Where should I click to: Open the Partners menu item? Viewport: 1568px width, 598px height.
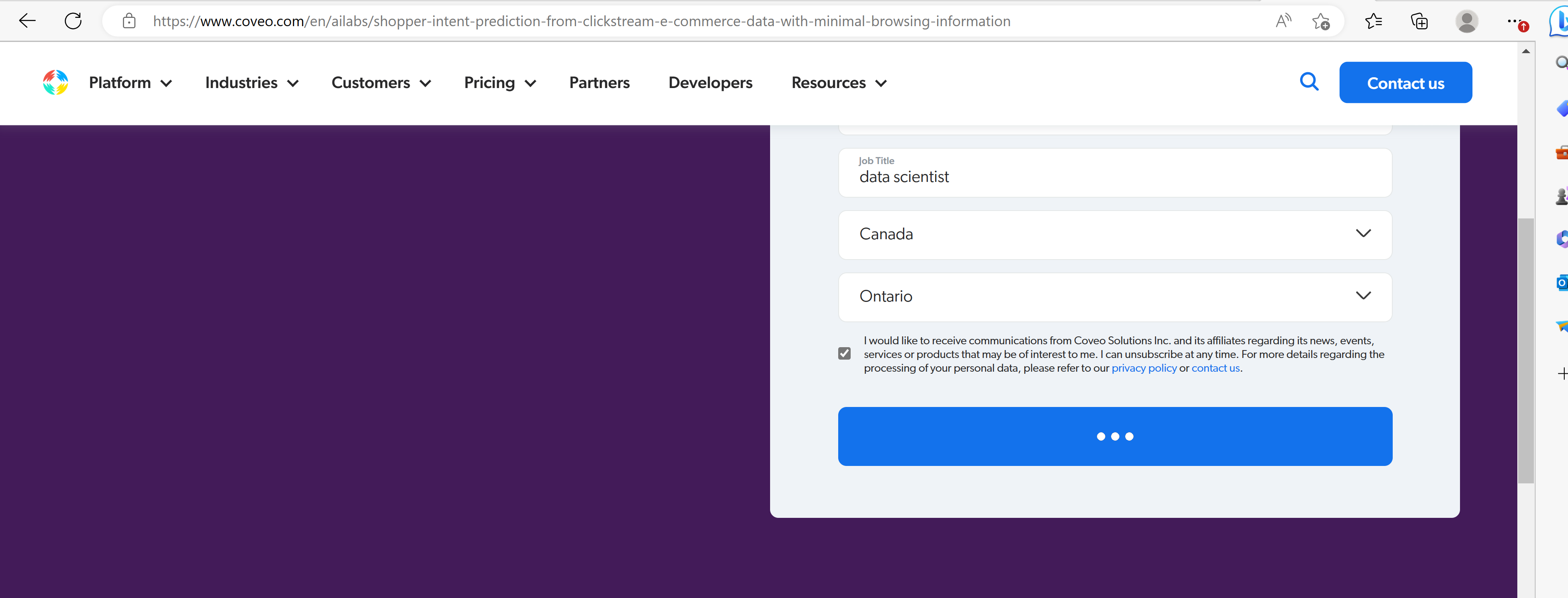coord(599,83)
